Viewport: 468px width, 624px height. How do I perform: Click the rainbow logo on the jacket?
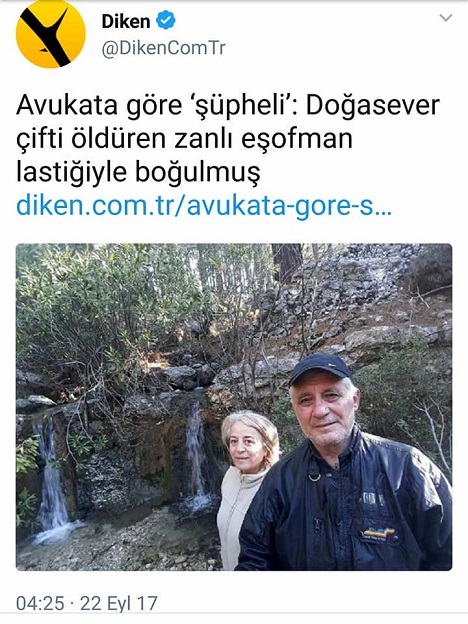click(378, 534)
